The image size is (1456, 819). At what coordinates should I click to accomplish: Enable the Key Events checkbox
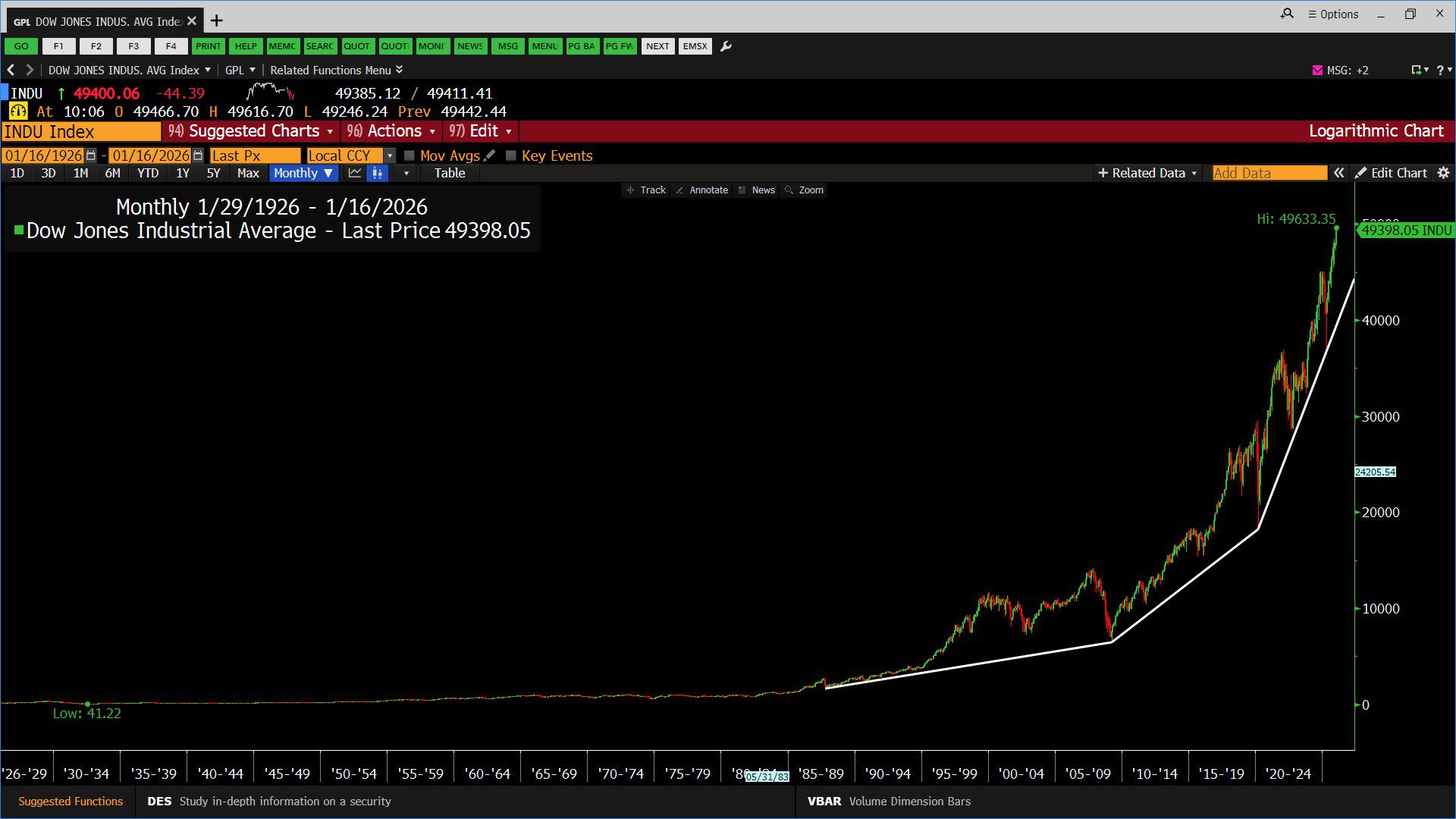pos(511,155)
